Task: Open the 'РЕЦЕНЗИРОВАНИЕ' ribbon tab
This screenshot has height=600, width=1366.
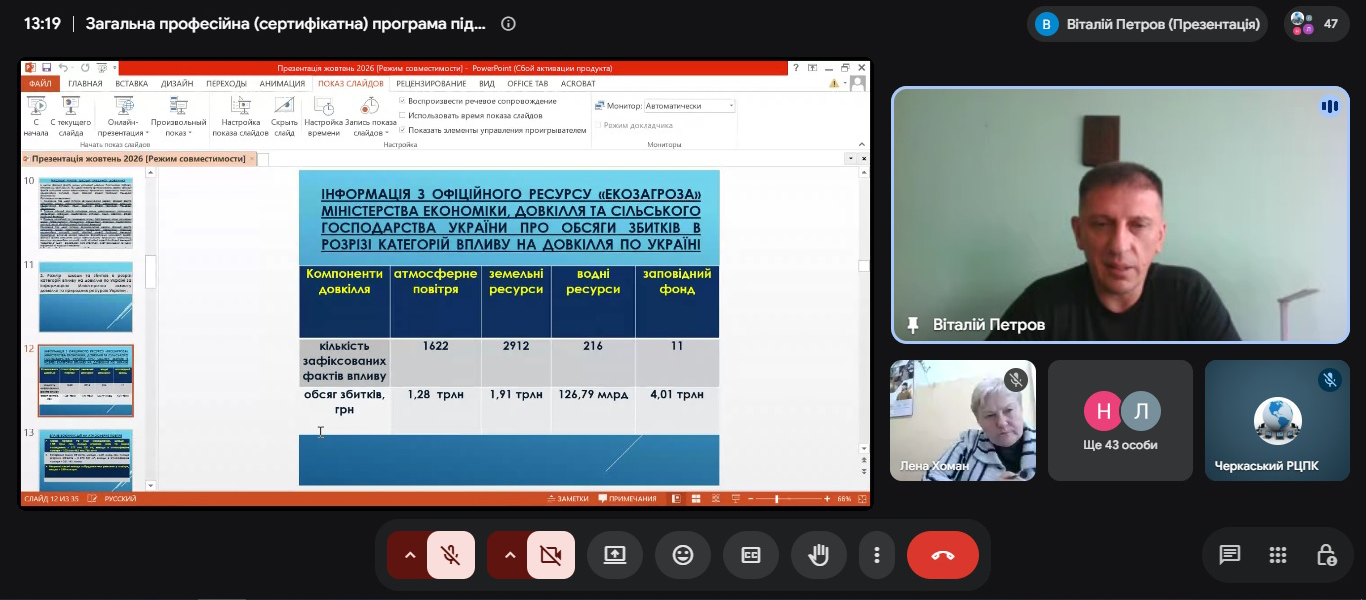Action: coord(431,84)
